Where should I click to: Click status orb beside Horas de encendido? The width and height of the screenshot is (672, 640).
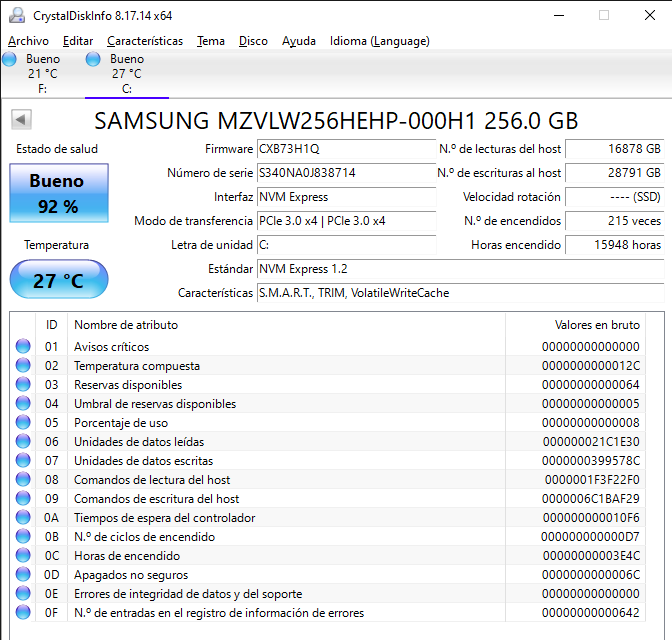click(x=23, y=556)
